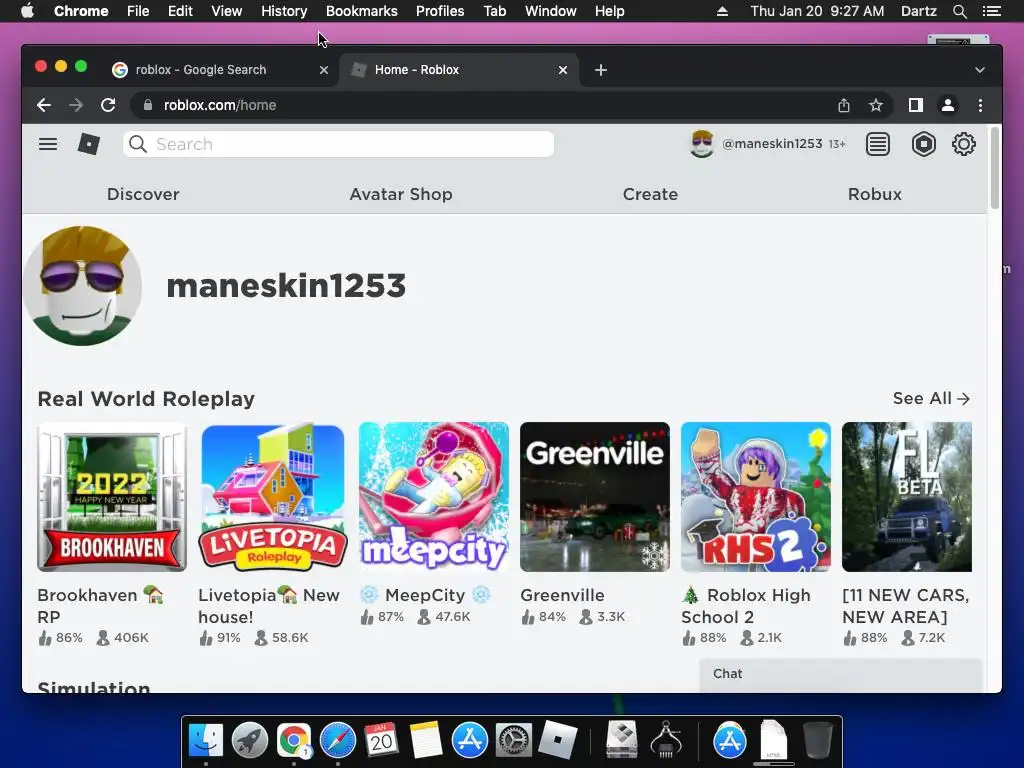Viewport: 1024px width, 768px height.
Task: Open Launchpad from the dock
Action: pos(249,740)
